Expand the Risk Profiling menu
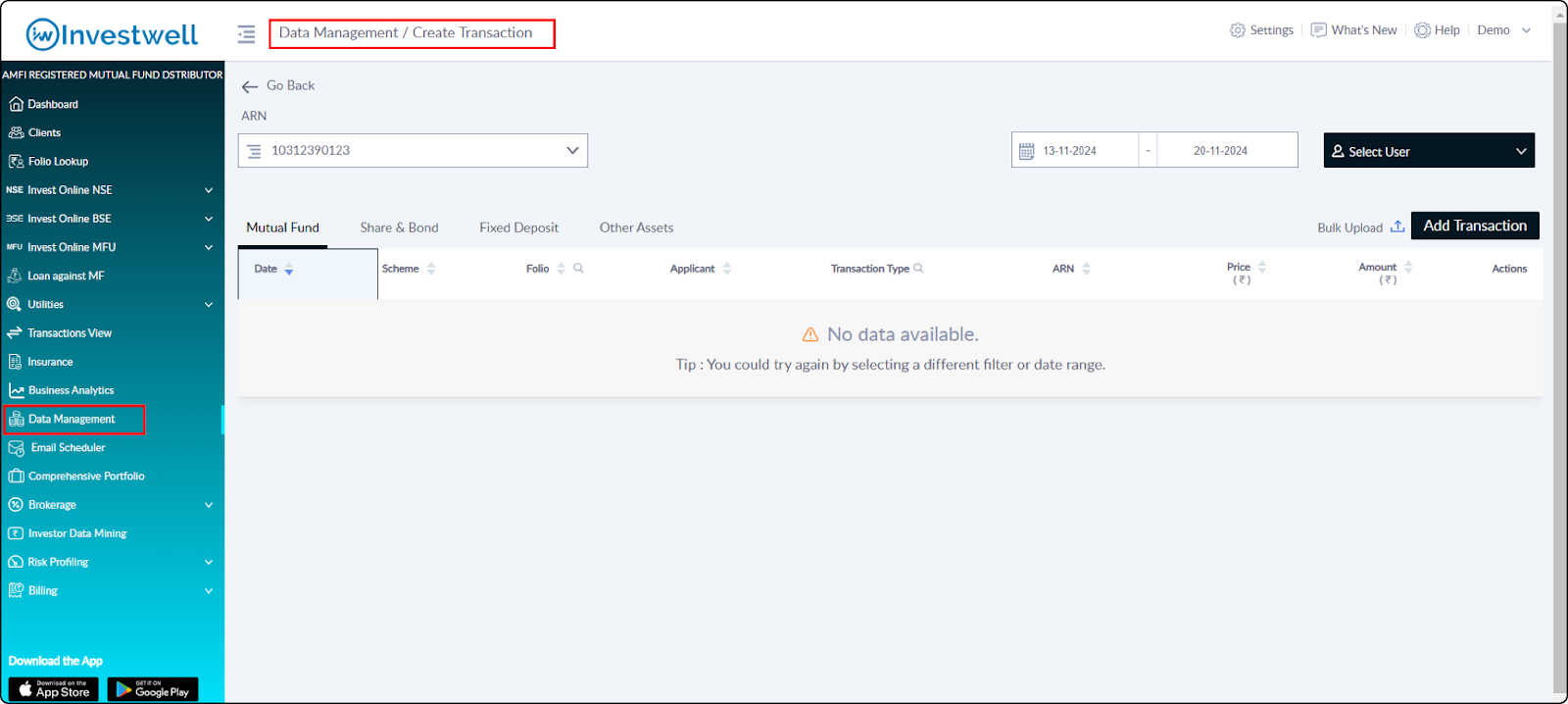1568x704 pixels. [x=209, y=562]
